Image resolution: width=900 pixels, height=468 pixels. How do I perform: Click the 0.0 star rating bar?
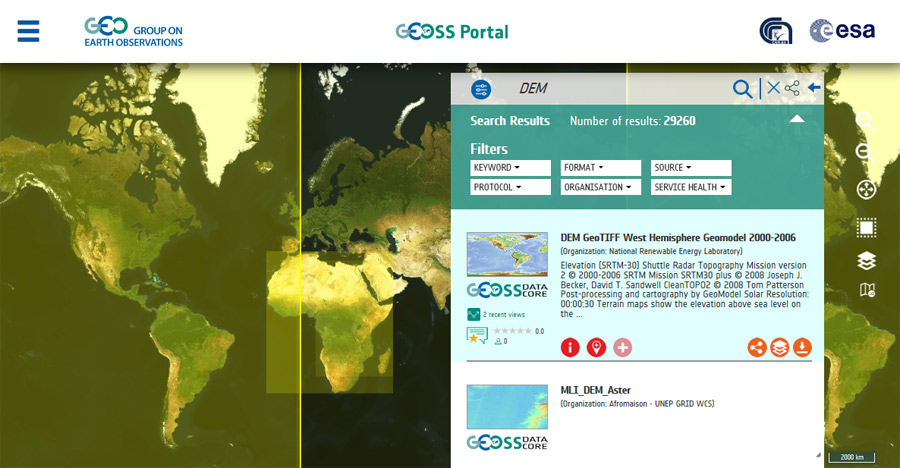pyautogui.click(x=512, y=331)
